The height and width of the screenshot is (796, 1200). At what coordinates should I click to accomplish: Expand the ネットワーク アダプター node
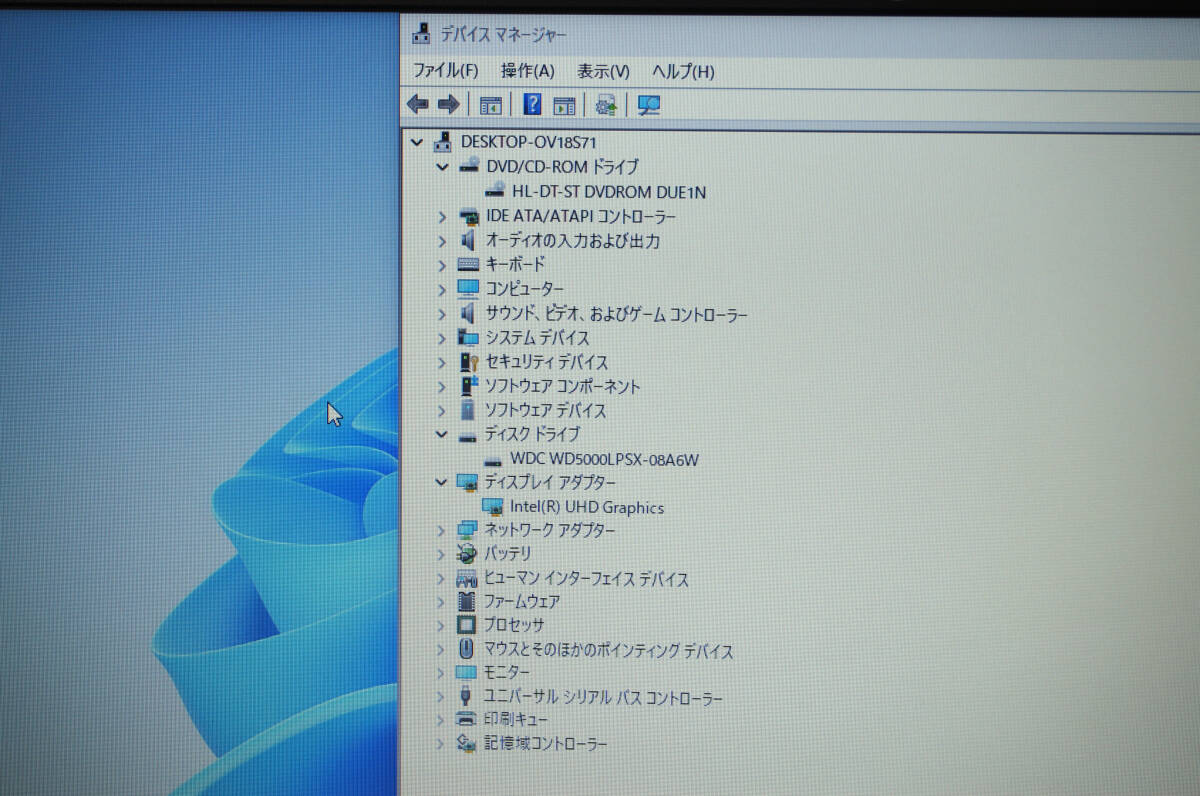(x=441, y=530)
